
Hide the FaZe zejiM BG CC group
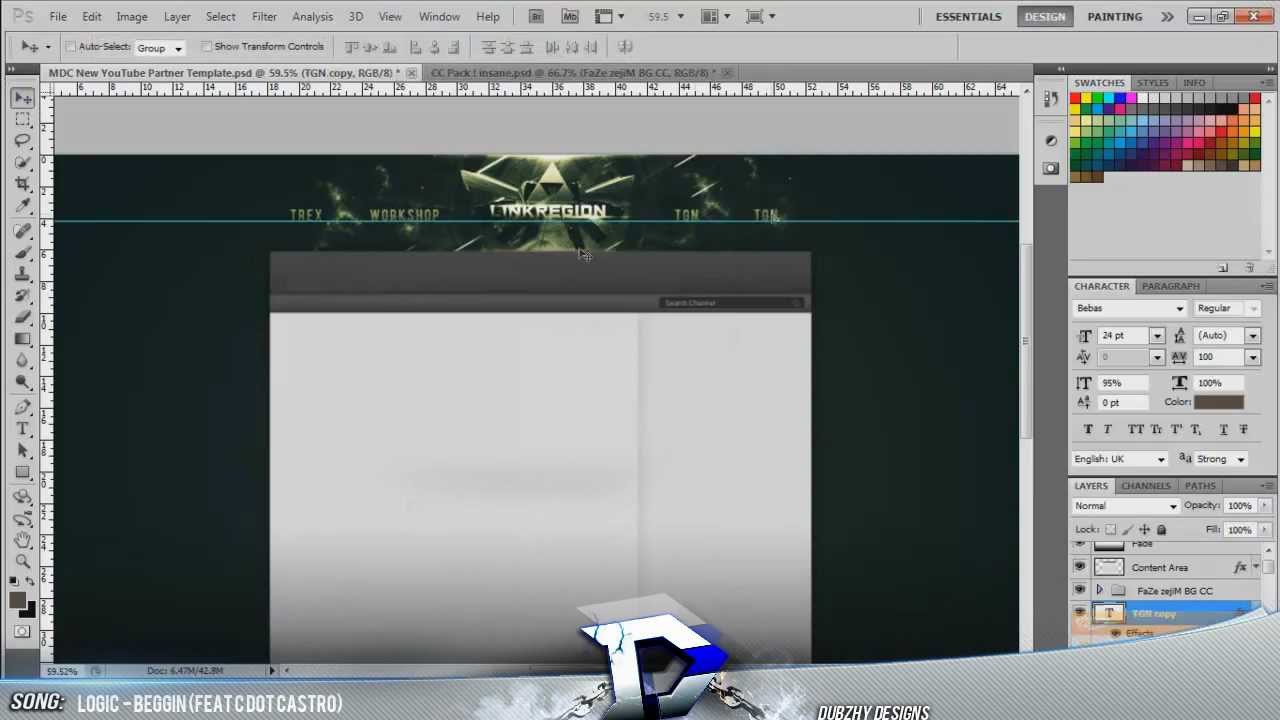coord(1080,591)
